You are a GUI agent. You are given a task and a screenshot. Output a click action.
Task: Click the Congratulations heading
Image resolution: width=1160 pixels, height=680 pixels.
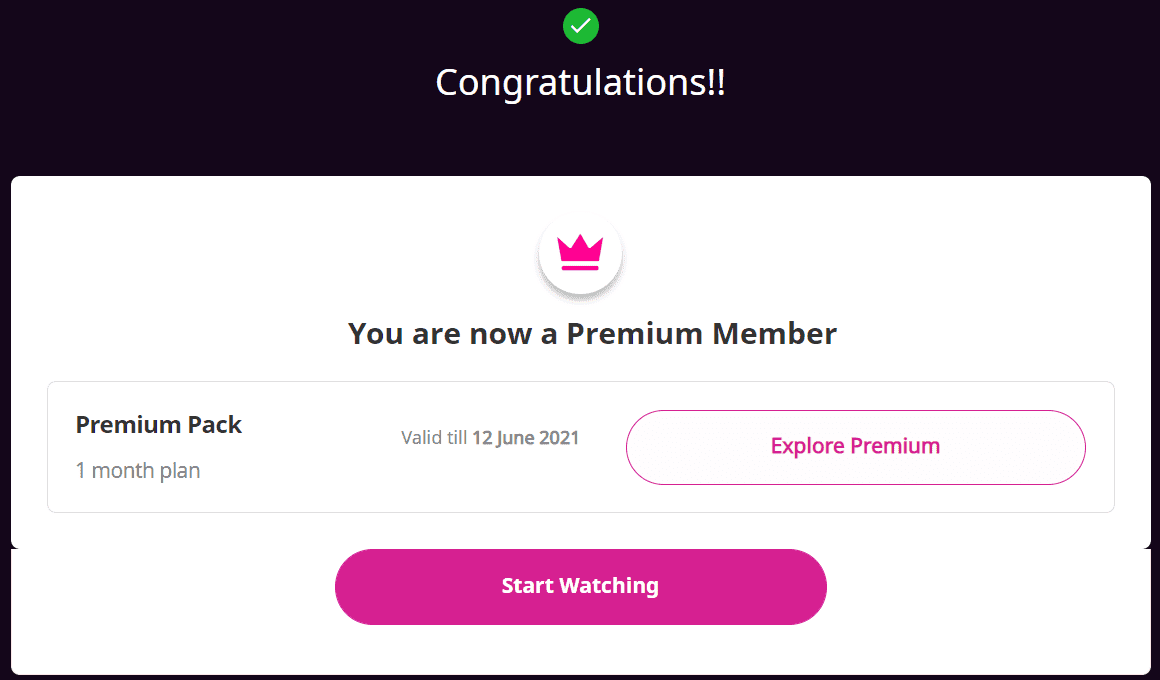click(580, 83)
